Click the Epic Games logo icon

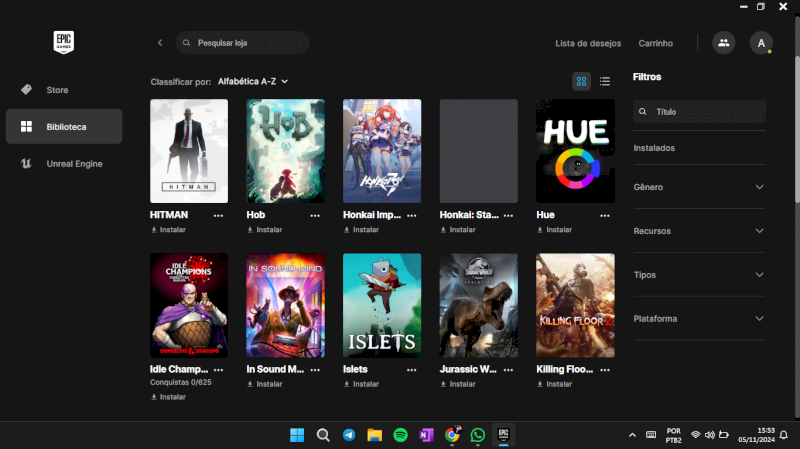(64, 42)
